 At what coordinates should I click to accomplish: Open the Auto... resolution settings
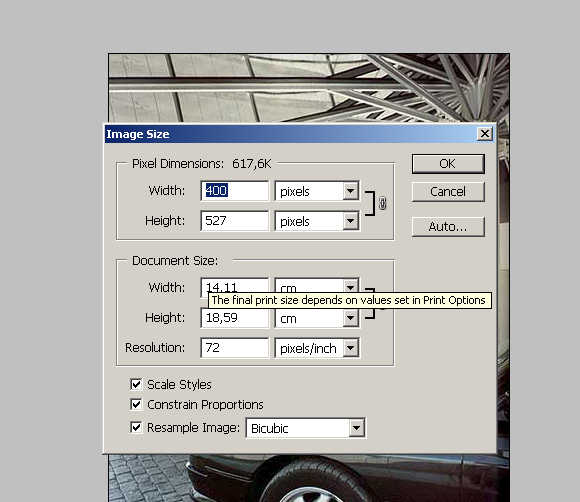(448, 226)
